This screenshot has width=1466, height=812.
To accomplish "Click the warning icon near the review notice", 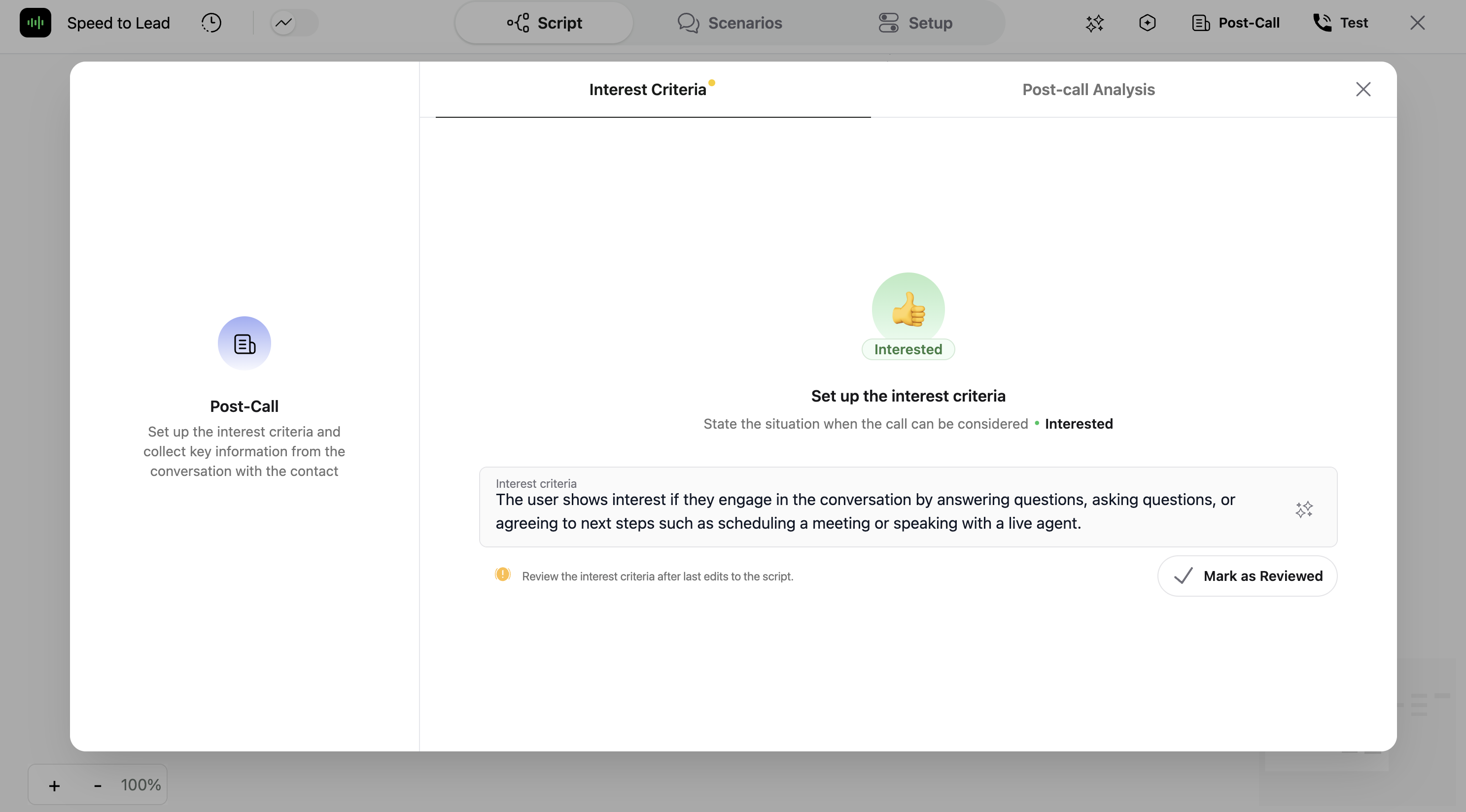I will point(503,575).
